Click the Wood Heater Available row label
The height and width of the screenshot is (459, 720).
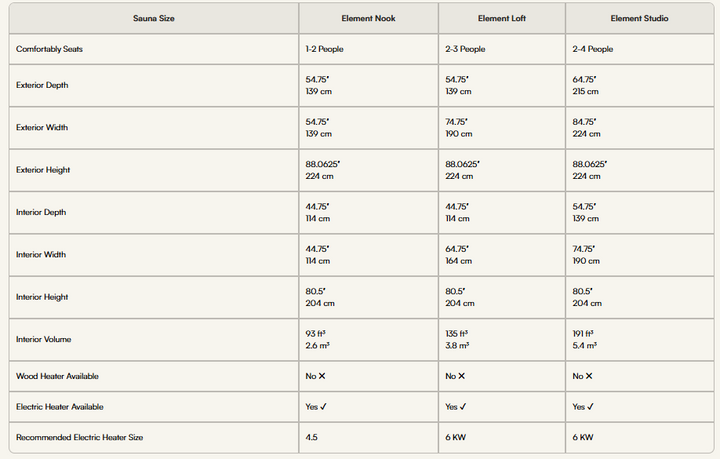tap(57, 376)
